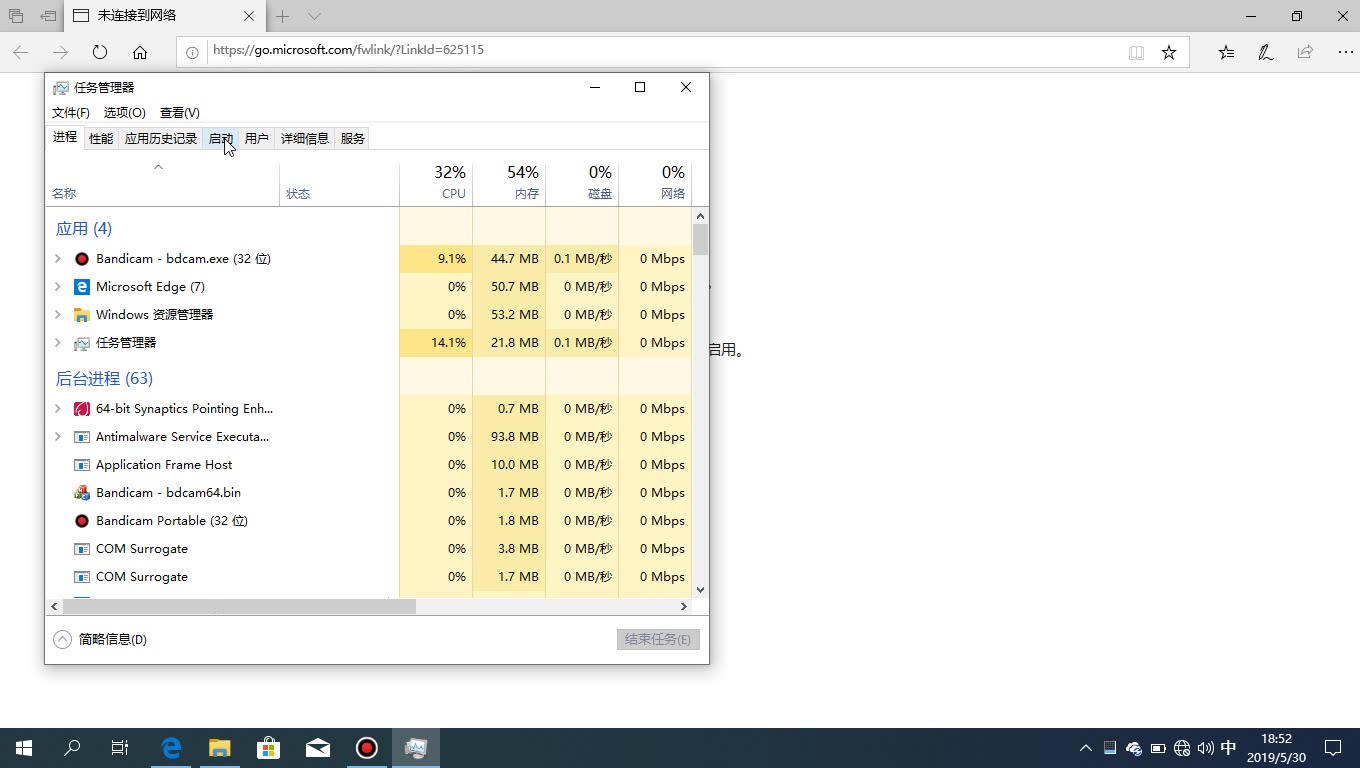Expand the Bandicam bdcam.exe process group
Image resolution: width=1360 pixels, height=768 pixels.
(57, 259)
